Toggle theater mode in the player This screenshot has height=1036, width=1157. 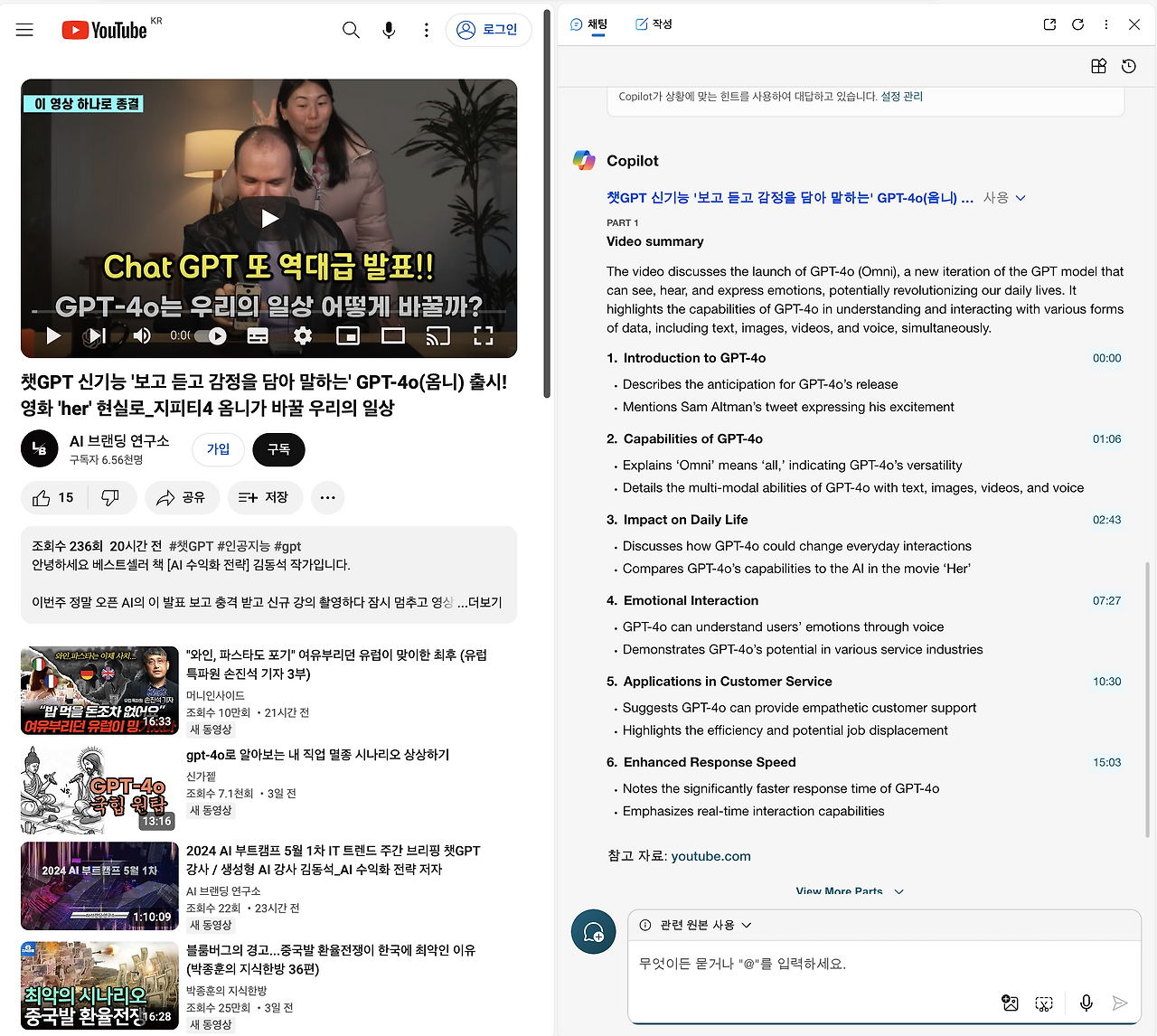click(x=393, y=336)
